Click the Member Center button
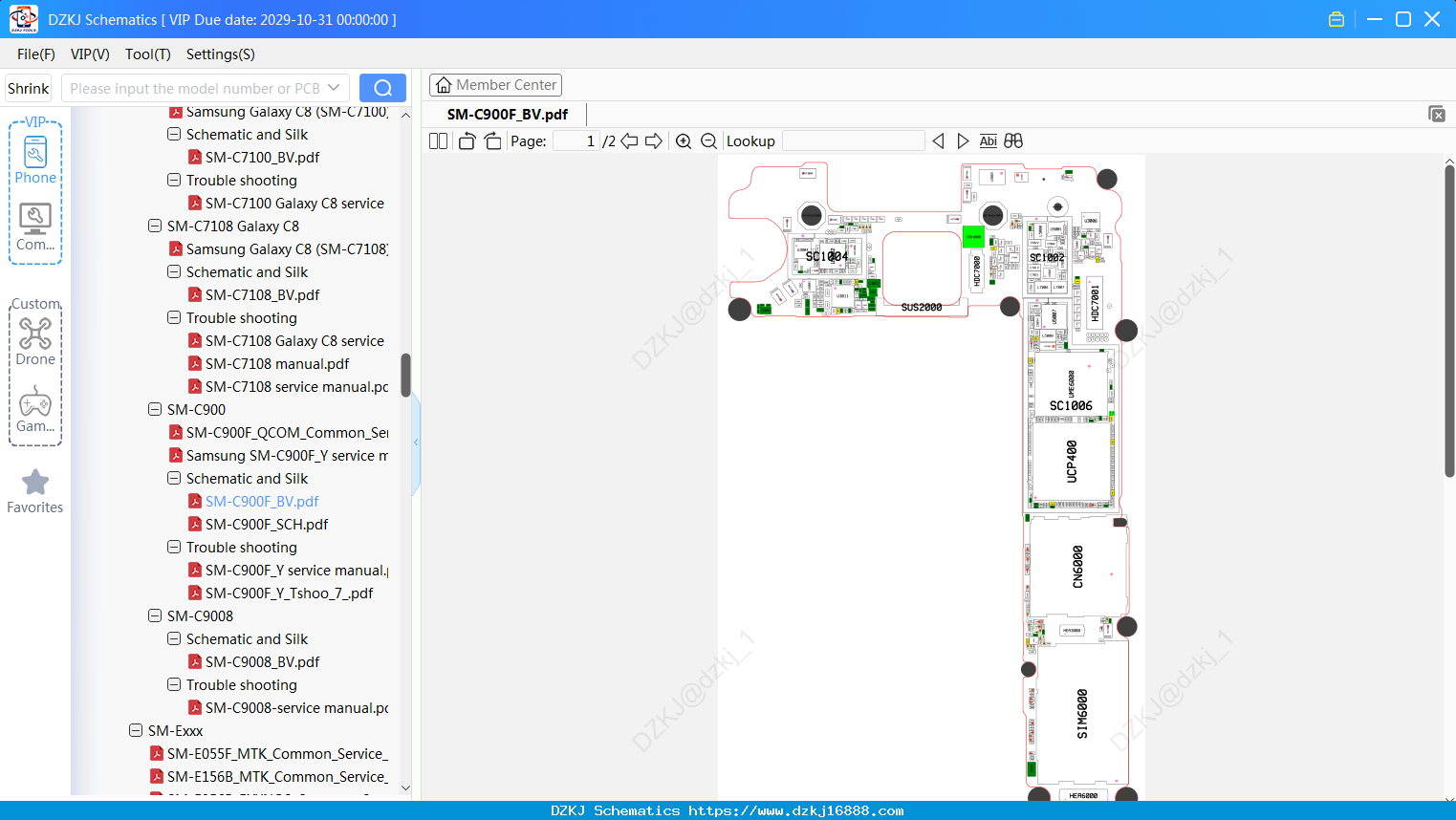This screenshot has height=820, width=1456. [x=495, y=85]
